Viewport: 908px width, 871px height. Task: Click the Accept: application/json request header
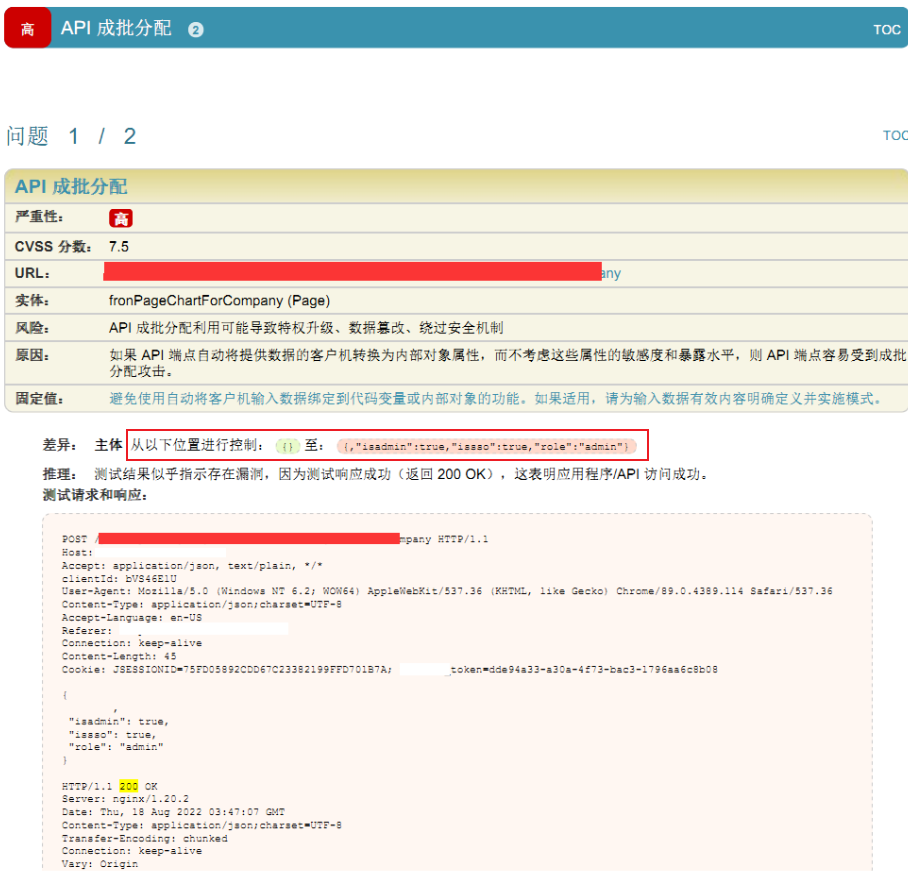192,566
